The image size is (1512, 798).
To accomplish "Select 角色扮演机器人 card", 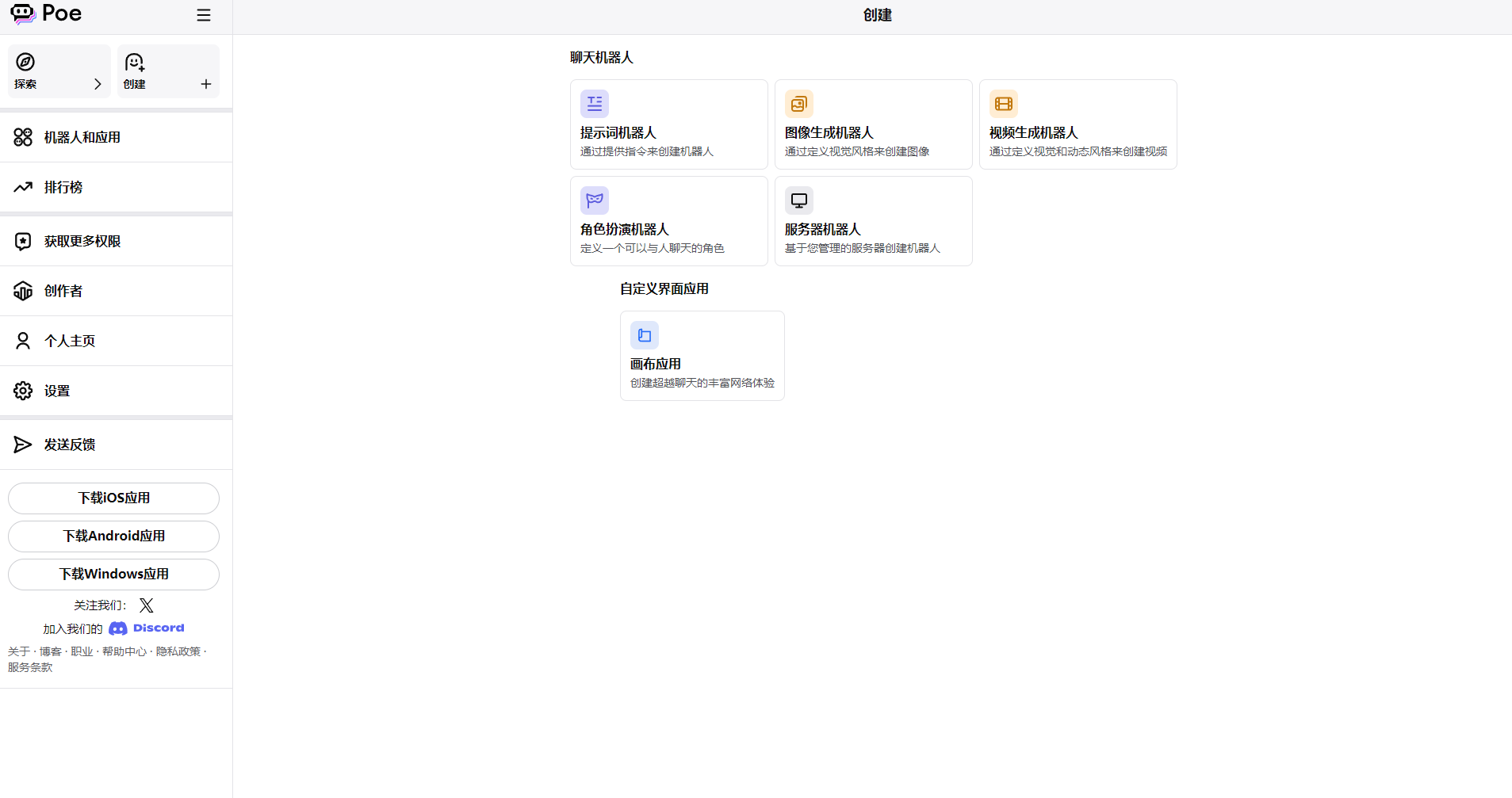I will pyautogui.click(x=668, y=220).
